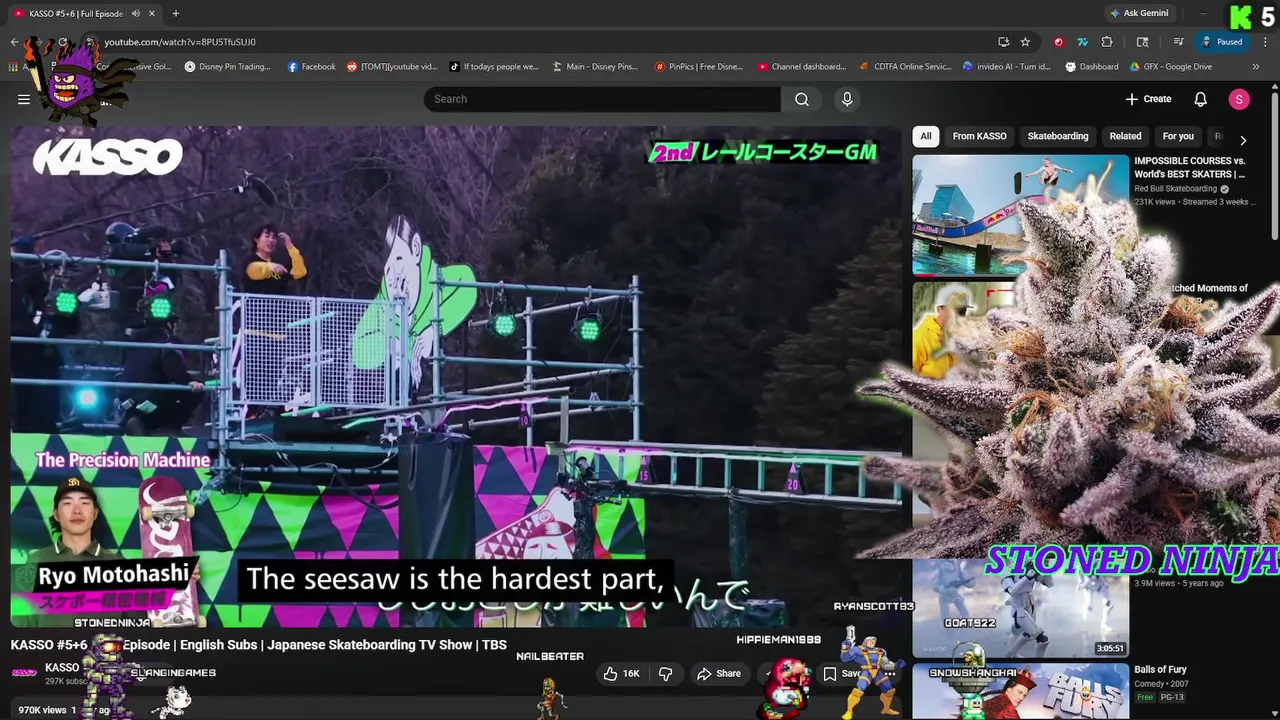This screenshot has width=1280, height=720.
Task: Click the Create button
Action: 1148,99
